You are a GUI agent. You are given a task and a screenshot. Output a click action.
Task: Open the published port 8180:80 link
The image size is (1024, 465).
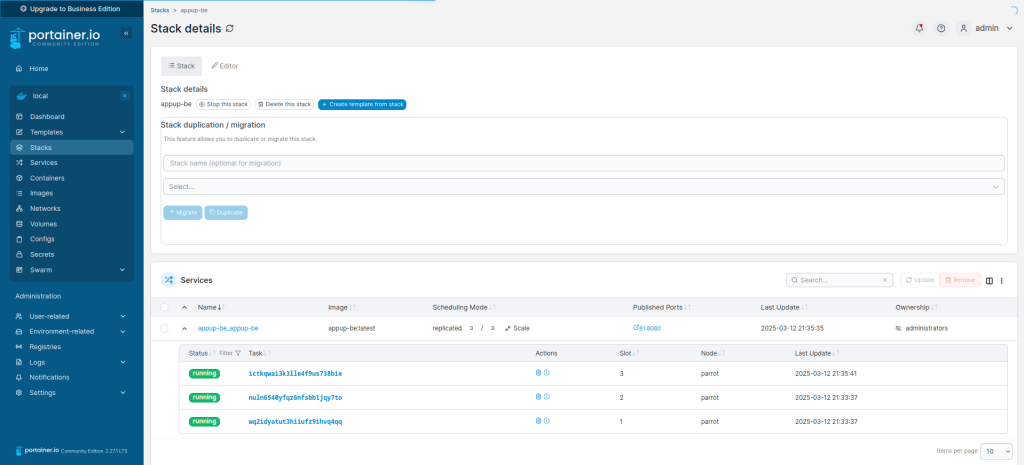648,328
